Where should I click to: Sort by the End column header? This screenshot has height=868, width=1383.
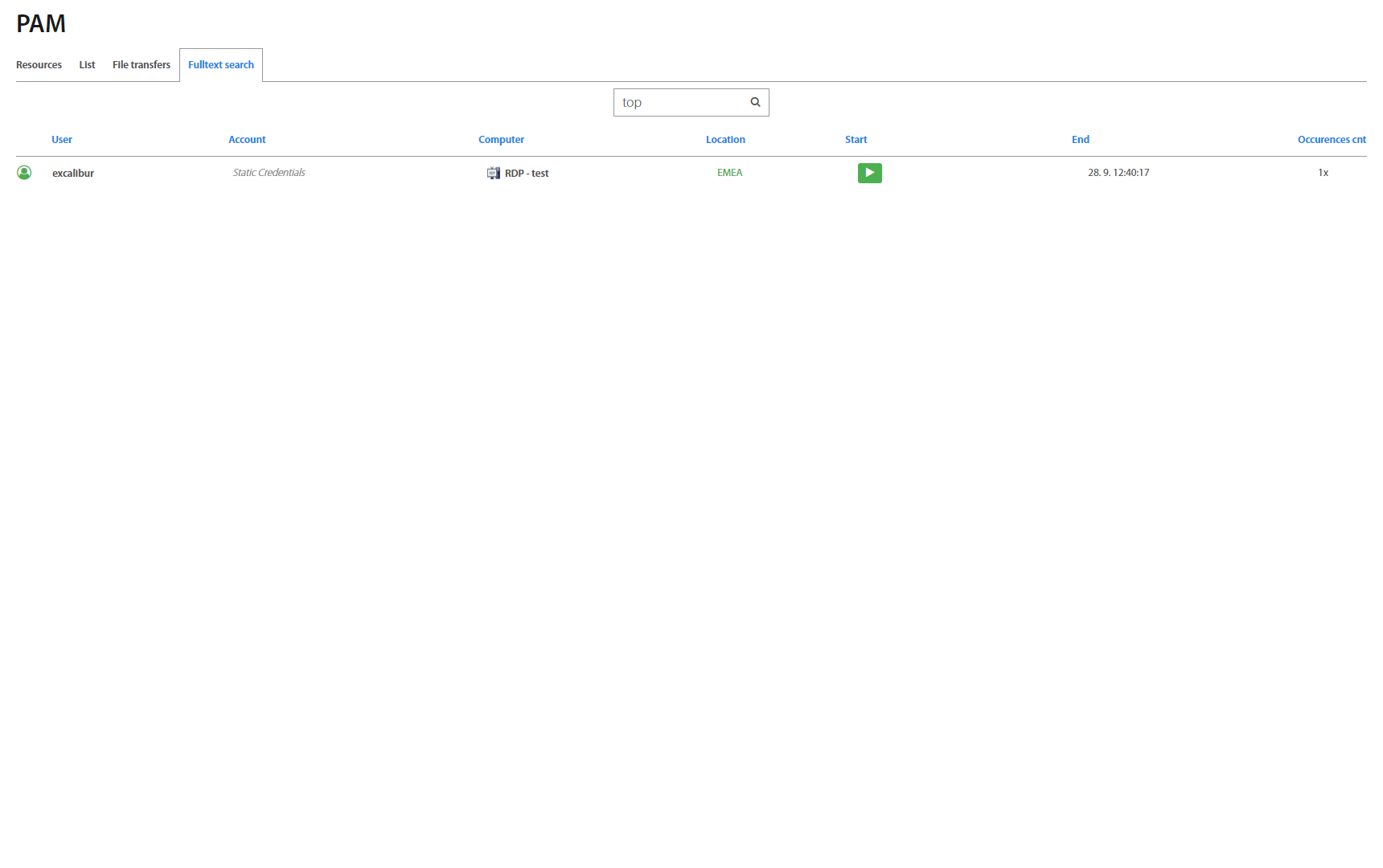(1080, 140)
